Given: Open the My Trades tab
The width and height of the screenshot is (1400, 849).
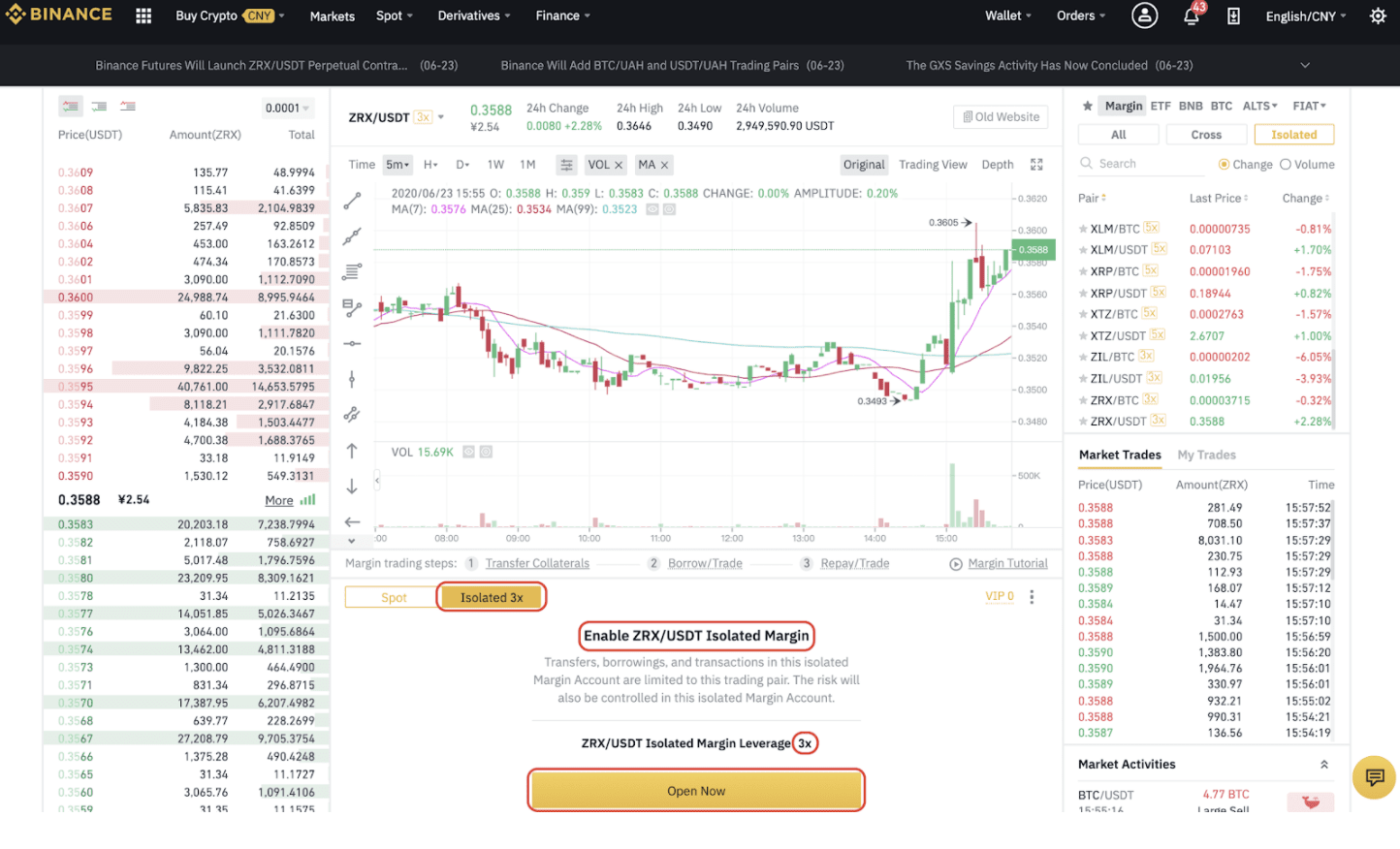Looking at the screenshot, I should [1206, 455].
